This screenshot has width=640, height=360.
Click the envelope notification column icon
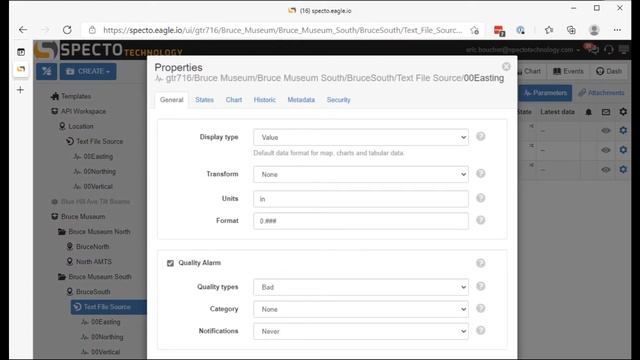coord(606,112)
